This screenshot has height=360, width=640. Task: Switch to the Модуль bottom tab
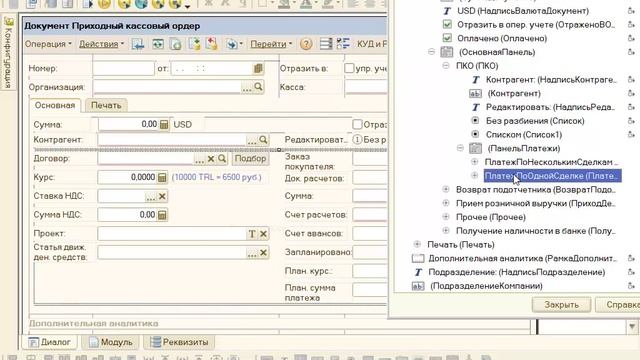pyautogui.click(x=111, y=342)
